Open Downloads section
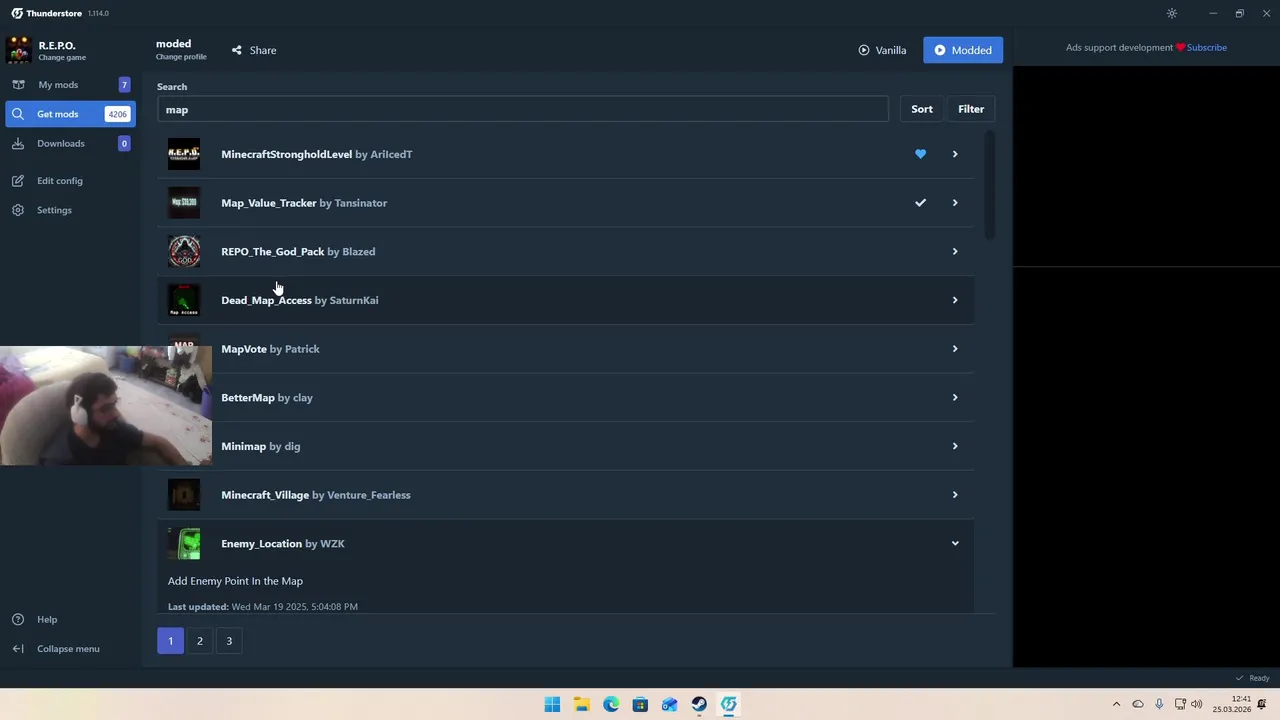The image size is (1280, 720). point(70,143)
